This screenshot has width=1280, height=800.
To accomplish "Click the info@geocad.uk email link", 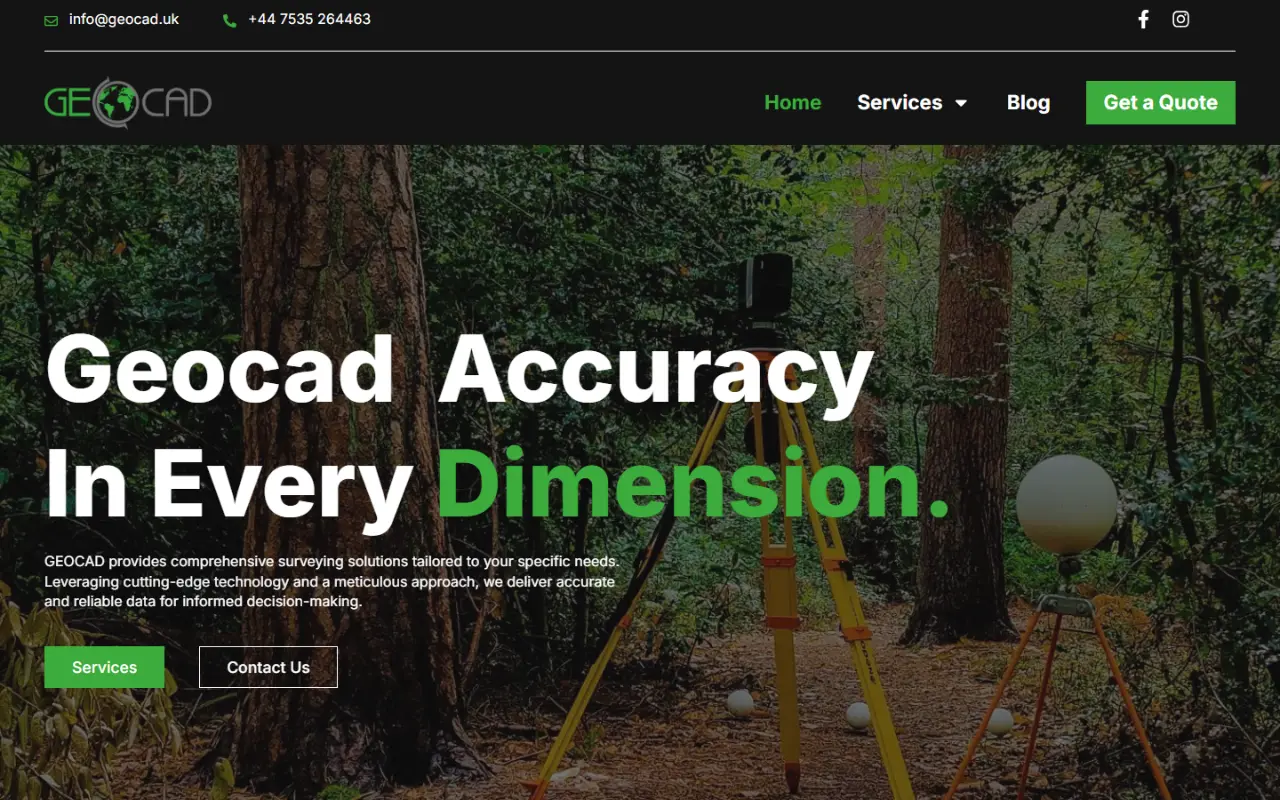I will (124, 19).
